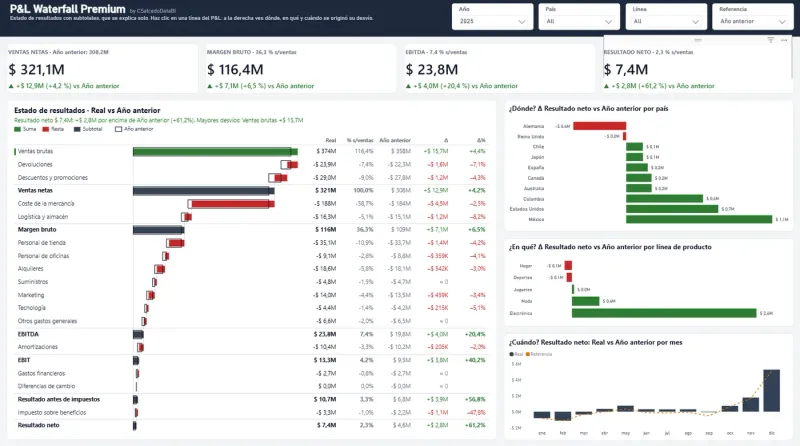This screenshot has height=446, width=800.
Task: Click the Suma green legend swatch
Action: point(17,129)
